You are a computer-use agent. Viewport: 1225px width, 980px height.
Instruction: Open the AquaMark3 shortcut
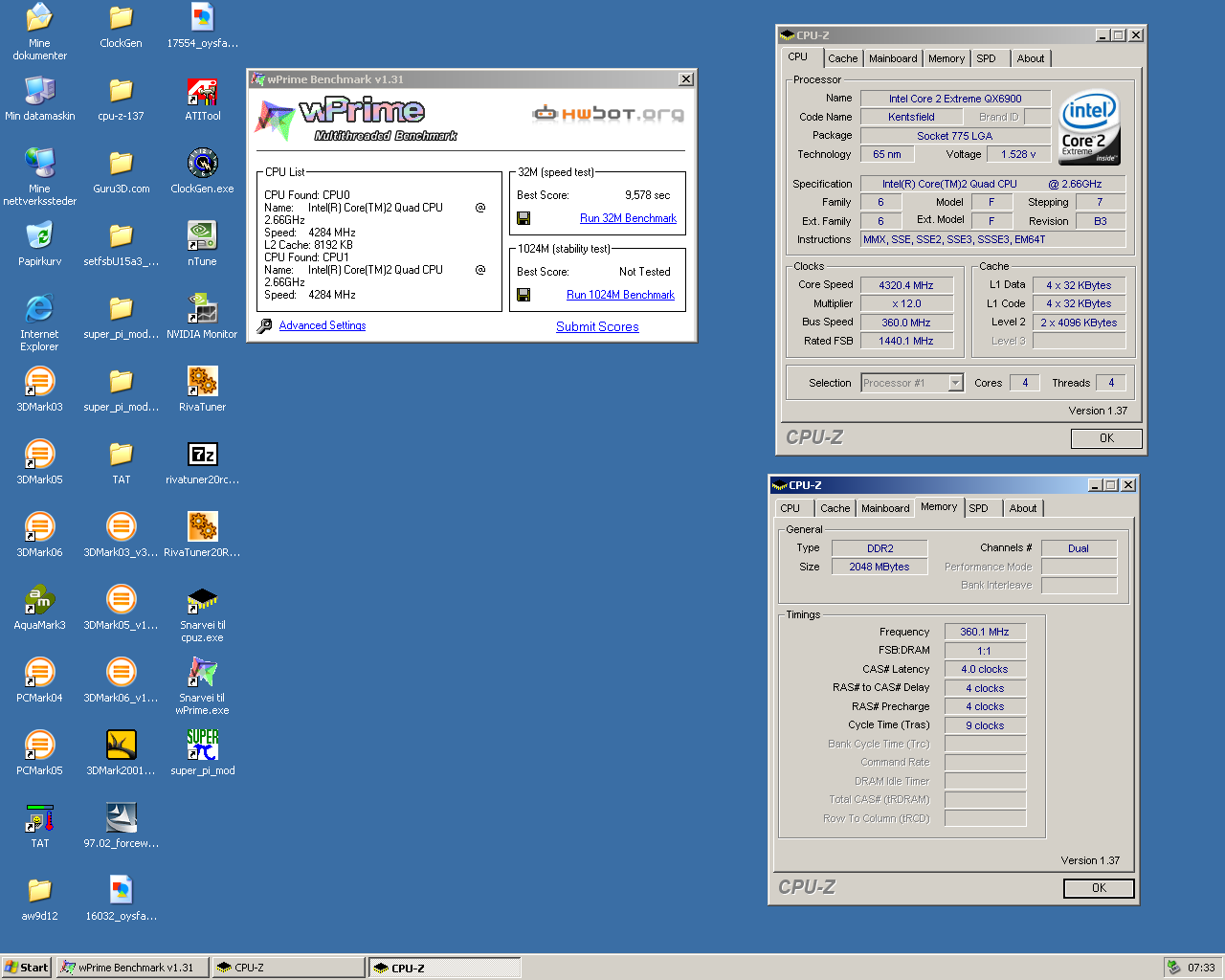[39, 609]
